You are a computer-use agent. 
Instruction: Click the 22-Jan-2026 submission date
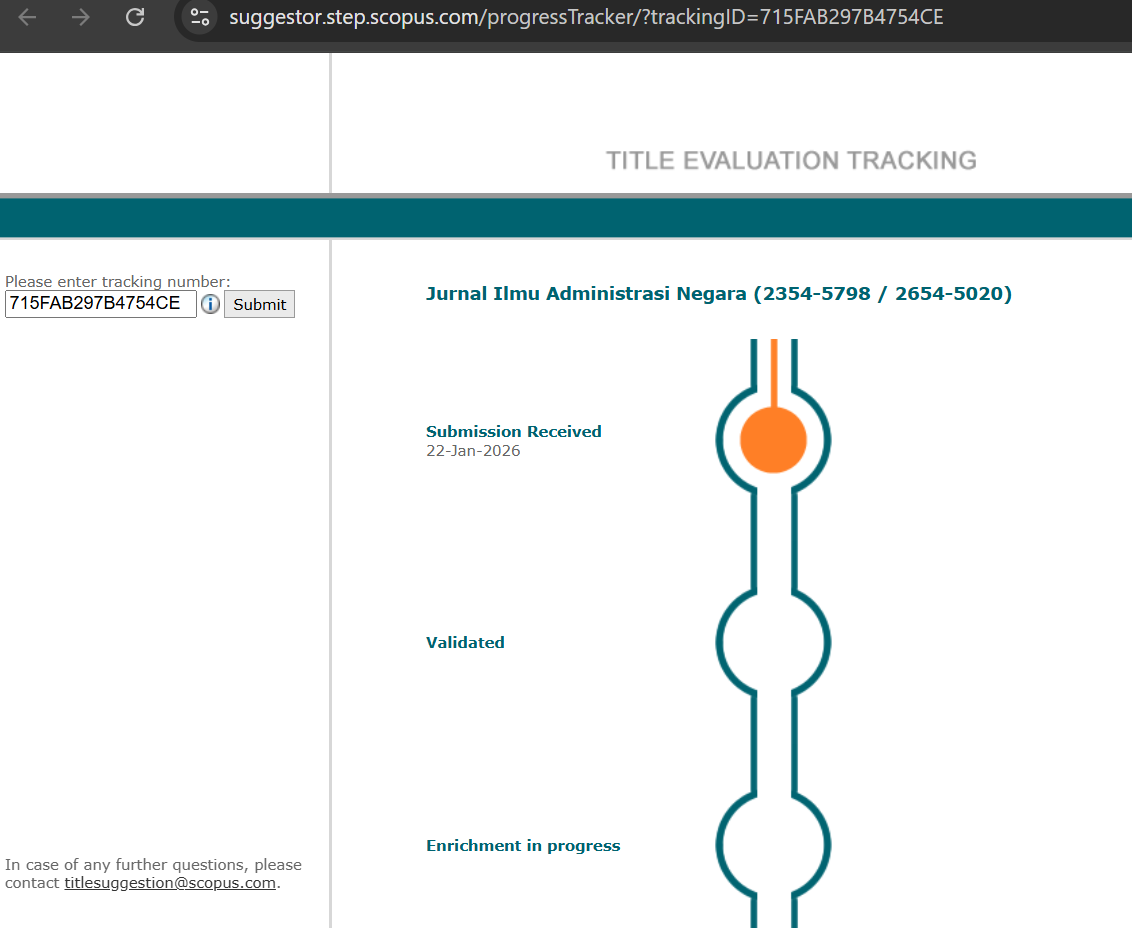(473, 451)
